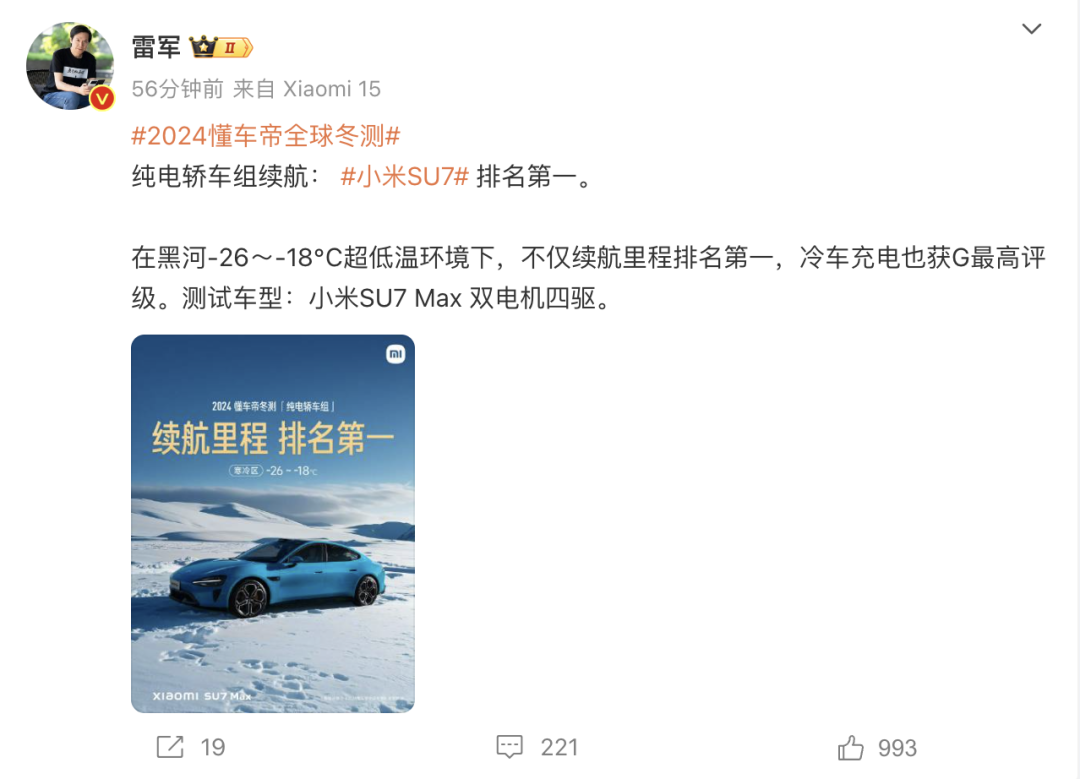Click the comment count 221
The height and width of the screenshot is (779, 1080).
[x=559, y=747]
